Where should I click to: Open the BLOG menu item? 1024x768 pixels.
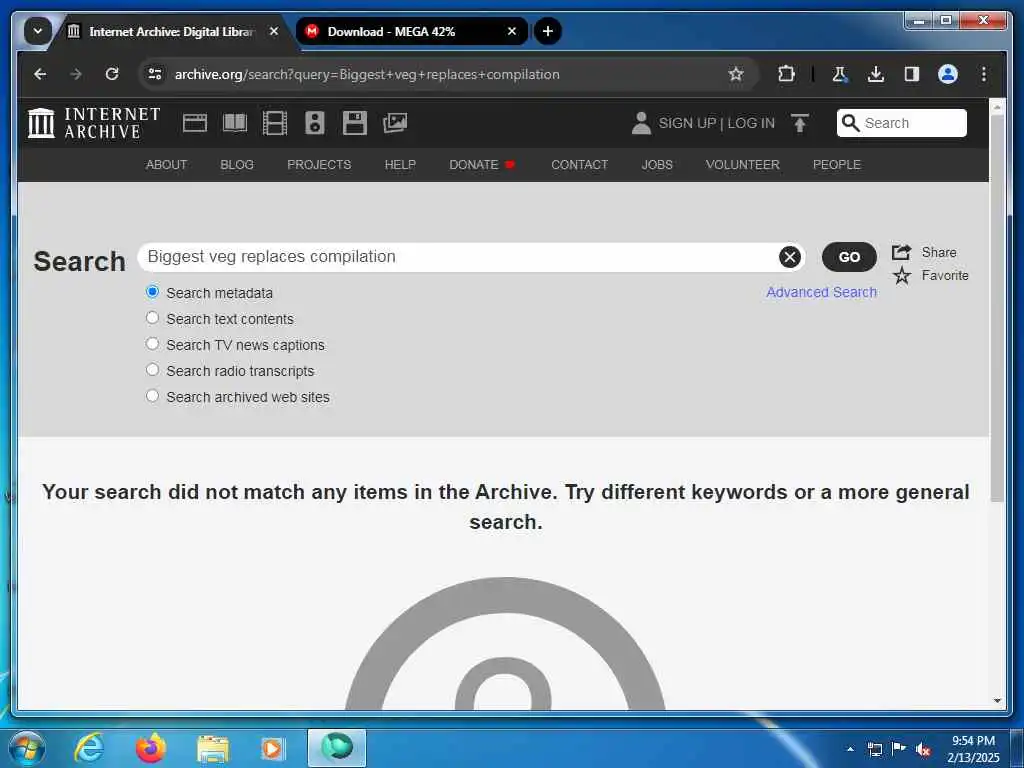[x=237, y=165]
